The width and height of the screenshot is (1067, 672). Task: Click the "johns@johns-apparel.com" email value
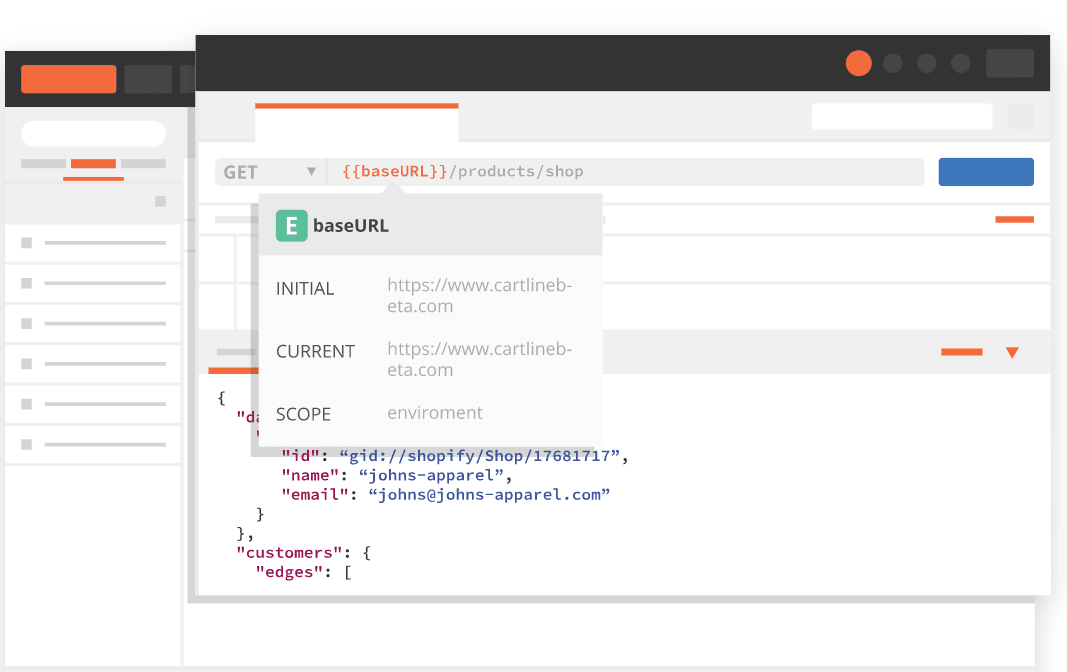(489, 494)
